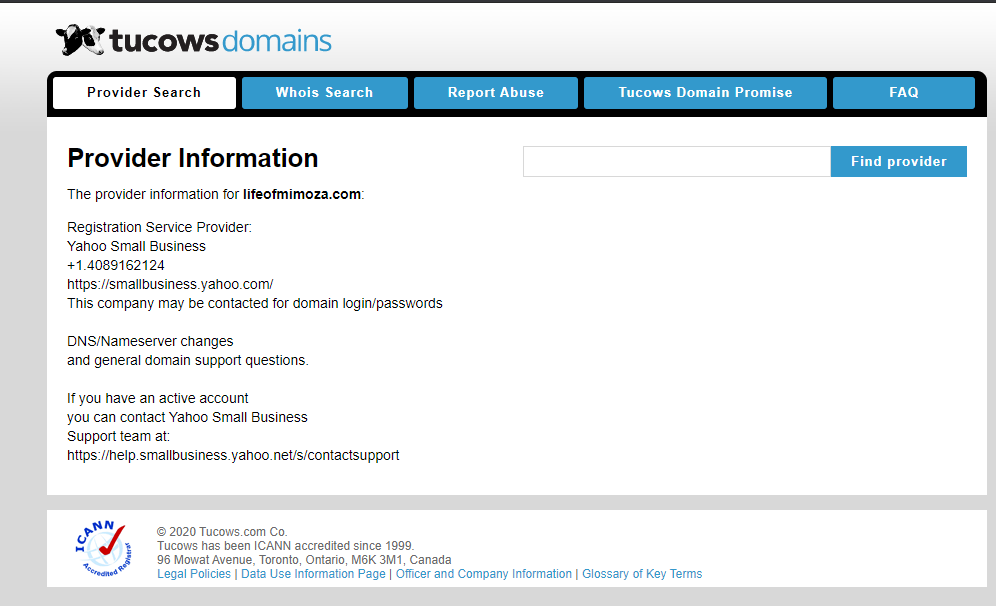
Task: Switch to the Provider Search tab
Action: point(144,93)
